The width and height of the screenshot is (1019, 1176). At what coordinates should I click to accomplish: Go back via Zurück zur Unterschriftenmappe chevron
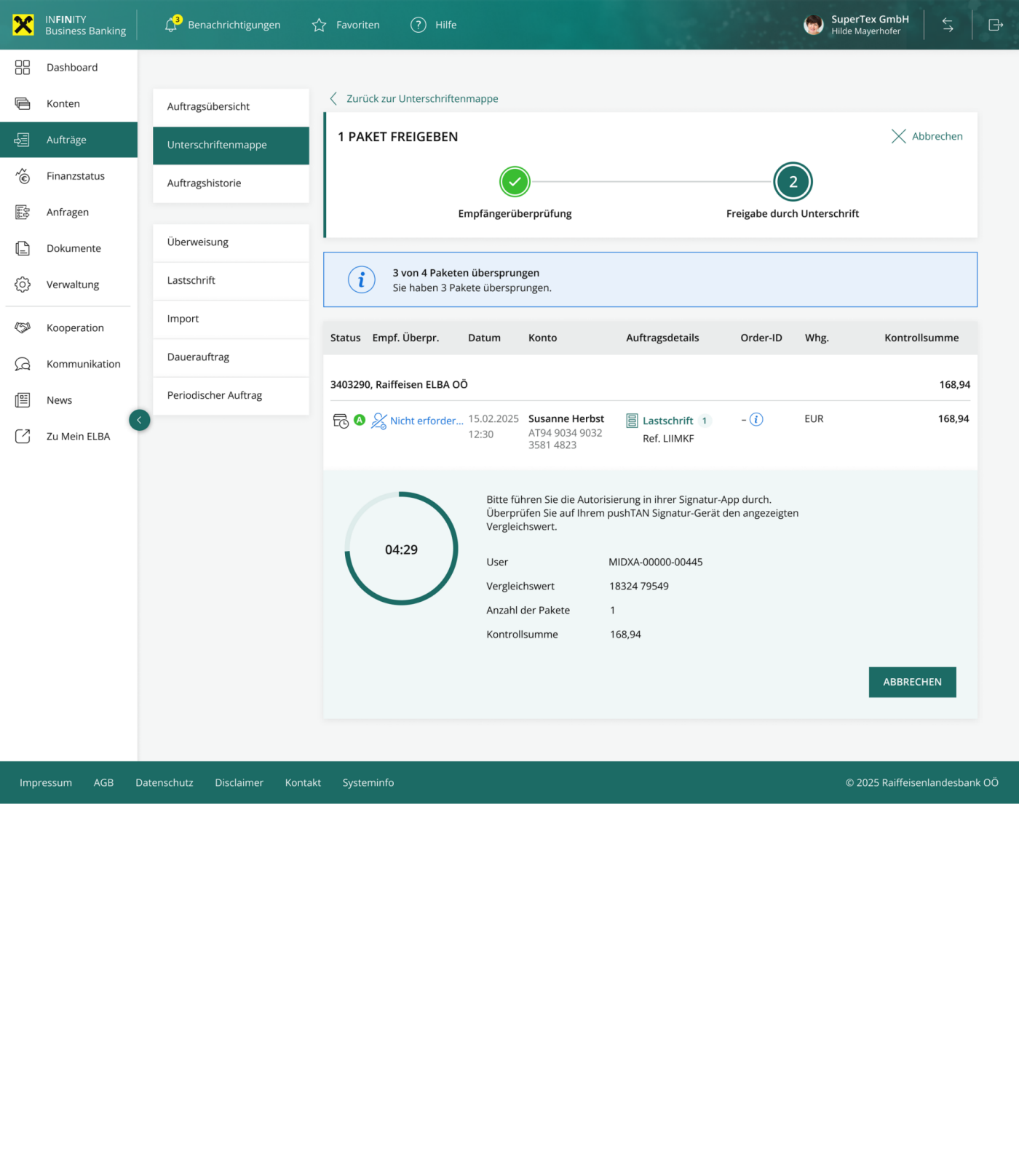pos(333,98)
